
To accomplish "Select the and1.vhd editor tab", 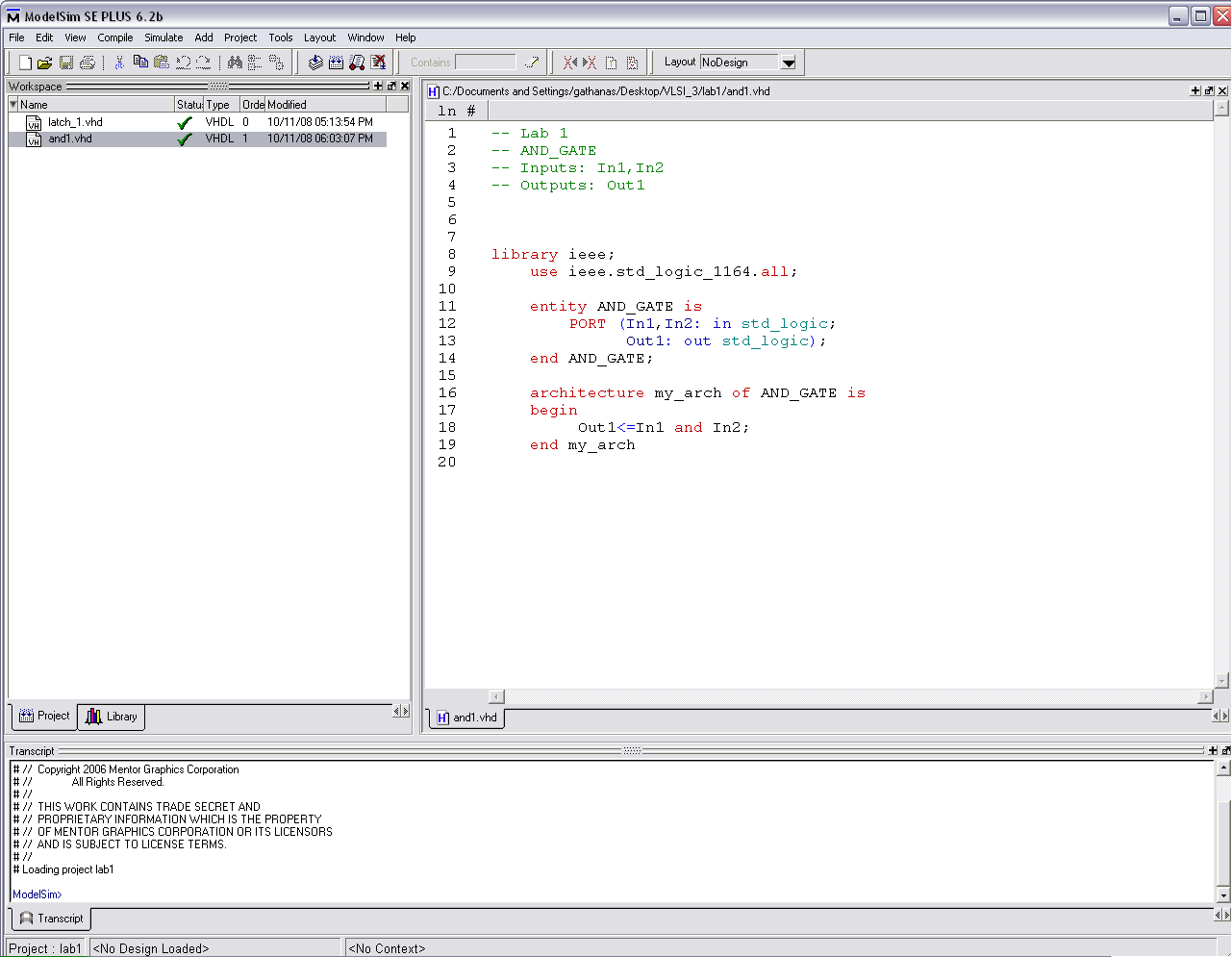I will click(466, 718).
